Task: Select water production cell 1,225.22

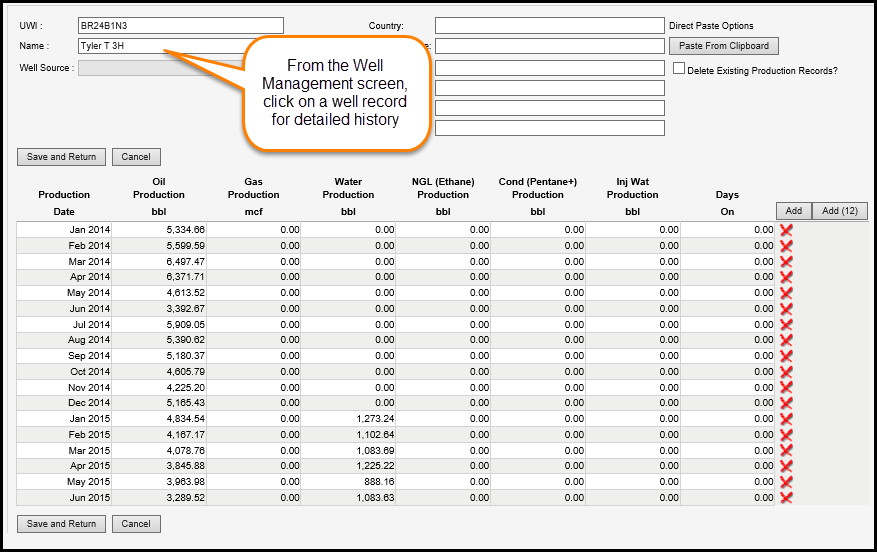Action: point(348,466)
